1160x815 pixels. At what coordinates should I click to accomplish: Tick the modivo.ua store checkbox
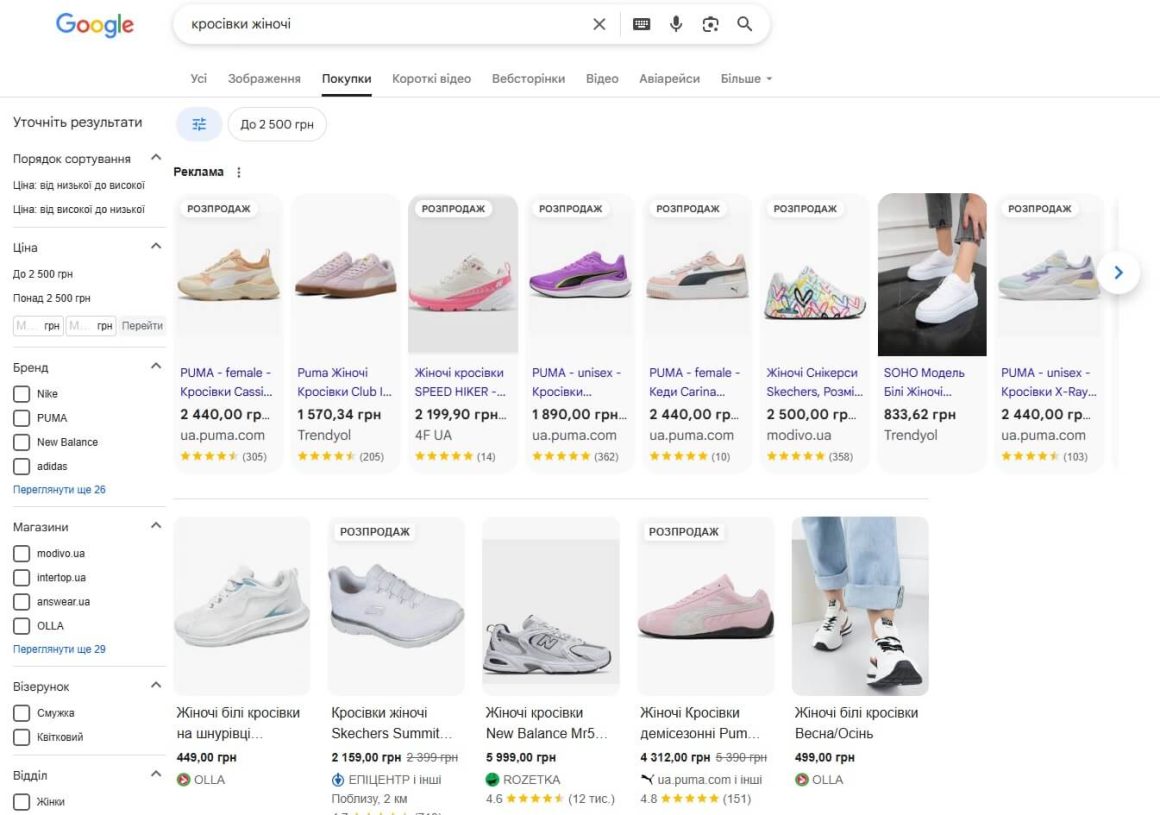[x=21, y=553]
